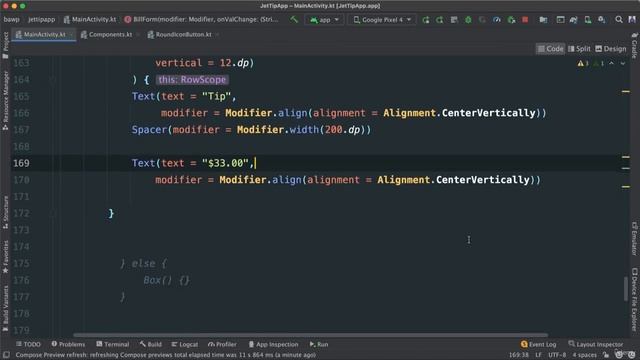Open the Gradle tool window

pyautogui.click(x=634, y=46)
